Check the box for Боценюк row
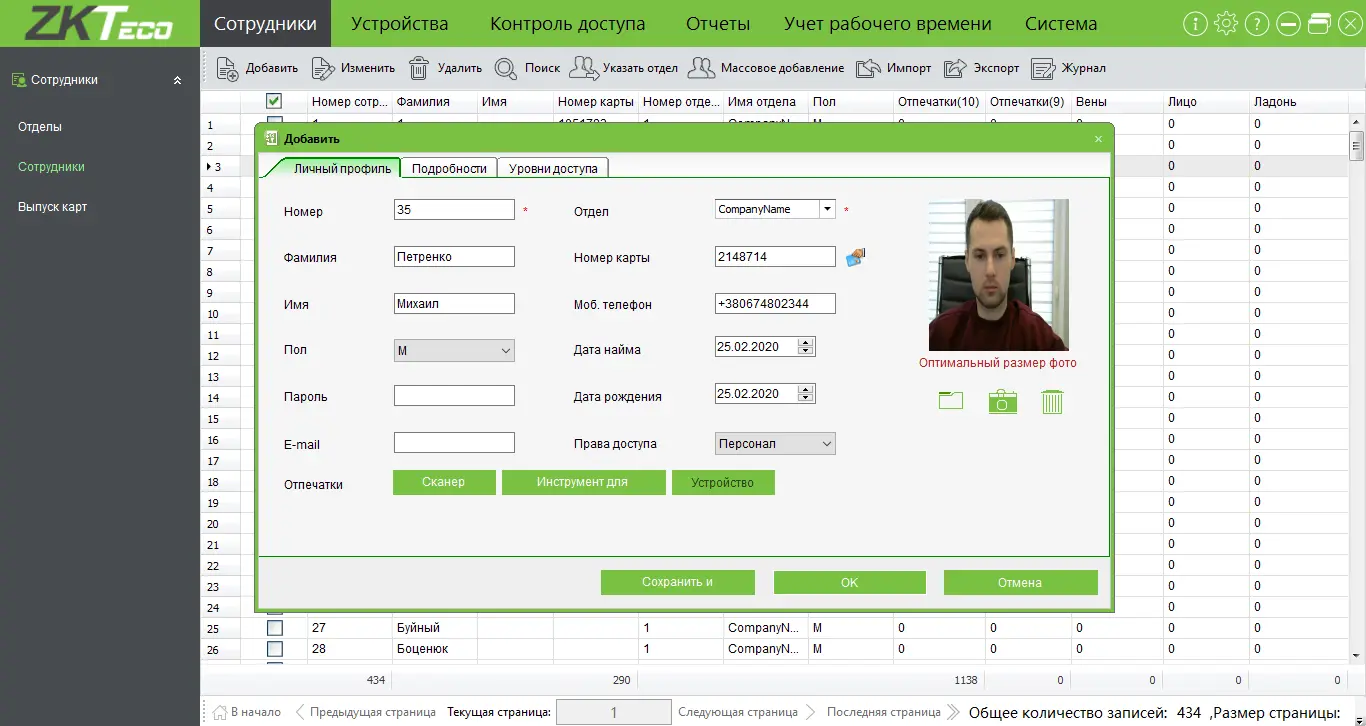This screenshot has width=1366, height=726. [274, 649]
